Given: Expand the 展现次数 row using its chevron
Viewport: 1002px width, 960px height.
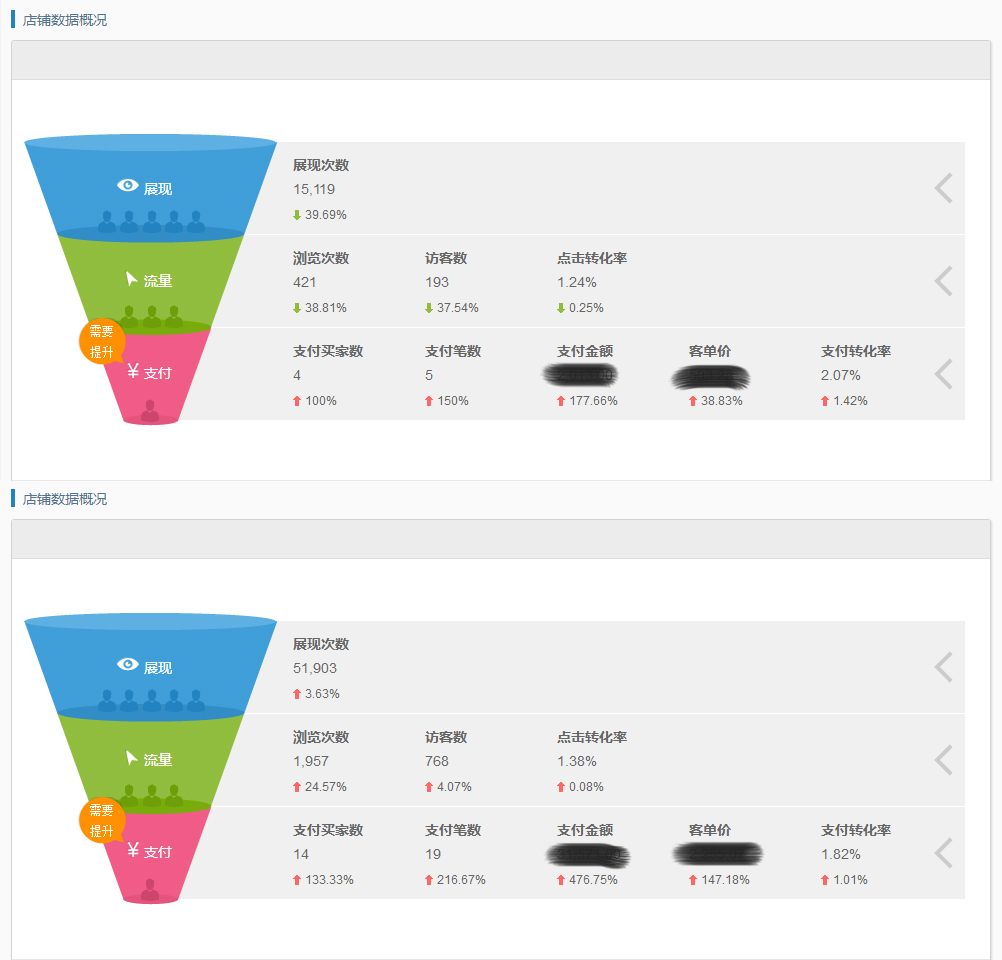Looking at the screenshot, I should point(941,187).
